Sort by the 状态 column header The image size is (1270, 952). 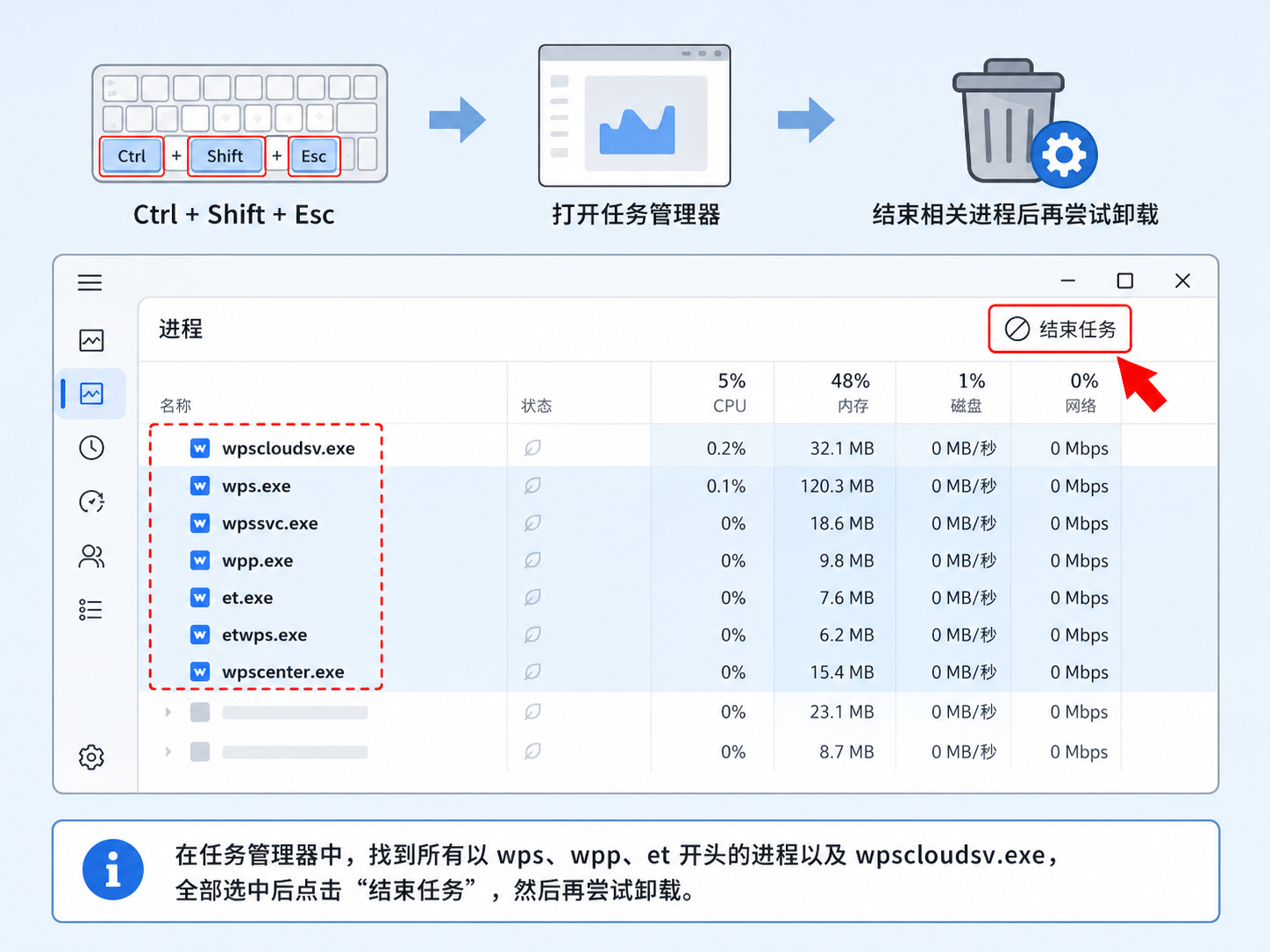537,405
